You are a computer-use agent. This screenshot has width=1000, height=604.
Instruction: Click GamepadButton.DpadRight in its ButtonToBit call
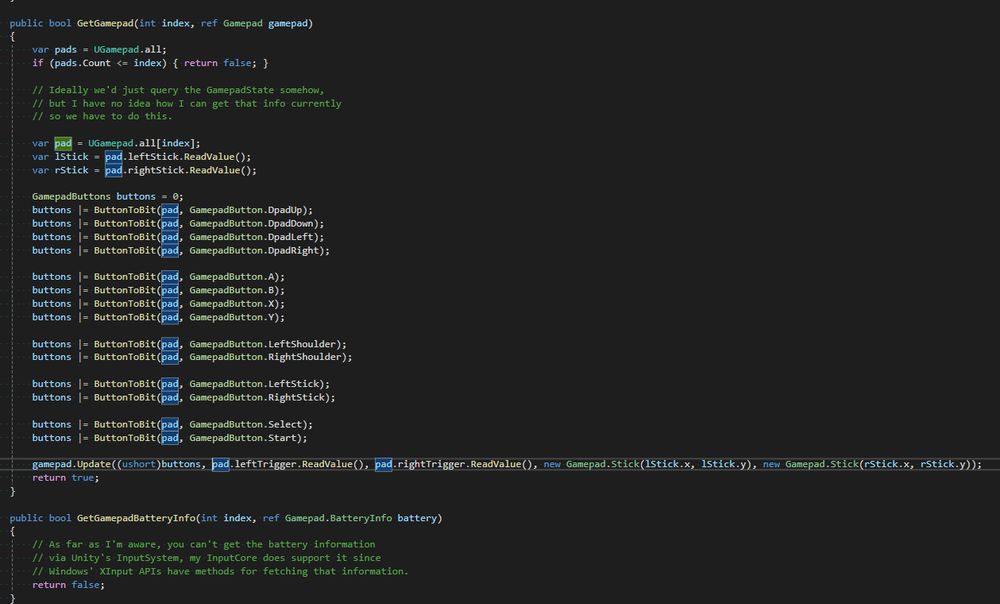pyautogui.click(x=255, y=250)
